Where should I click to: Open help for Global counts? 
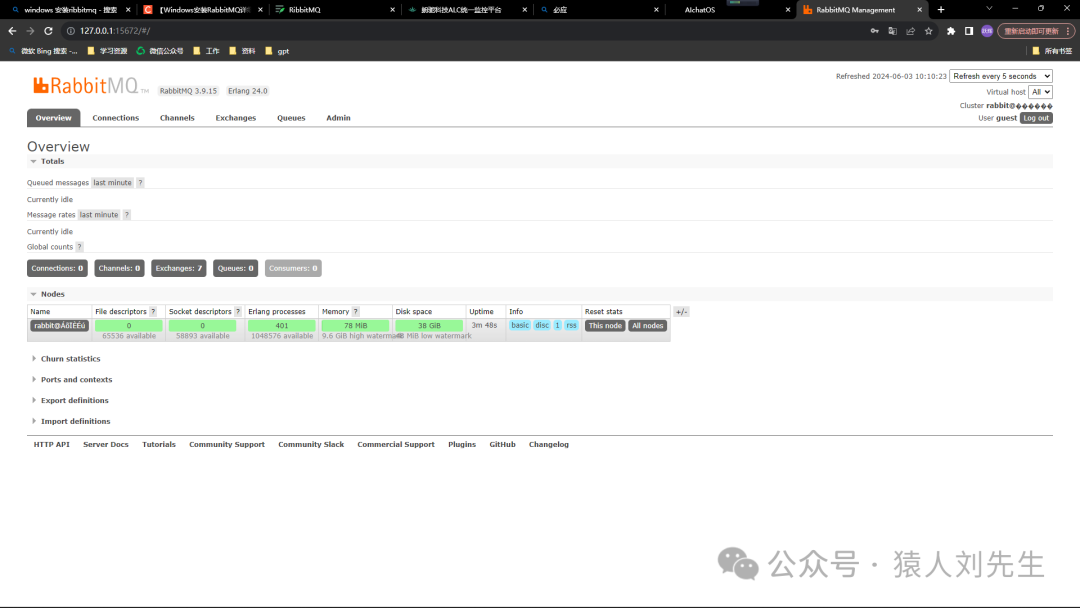click(79, 247)
